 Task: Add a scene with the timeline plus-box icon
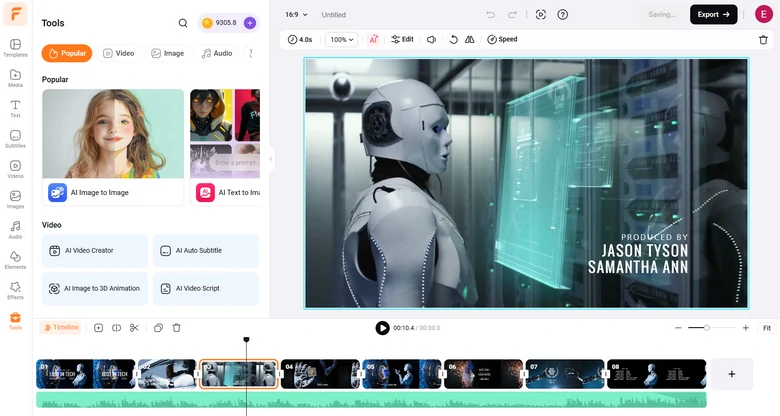pos(98,327)
